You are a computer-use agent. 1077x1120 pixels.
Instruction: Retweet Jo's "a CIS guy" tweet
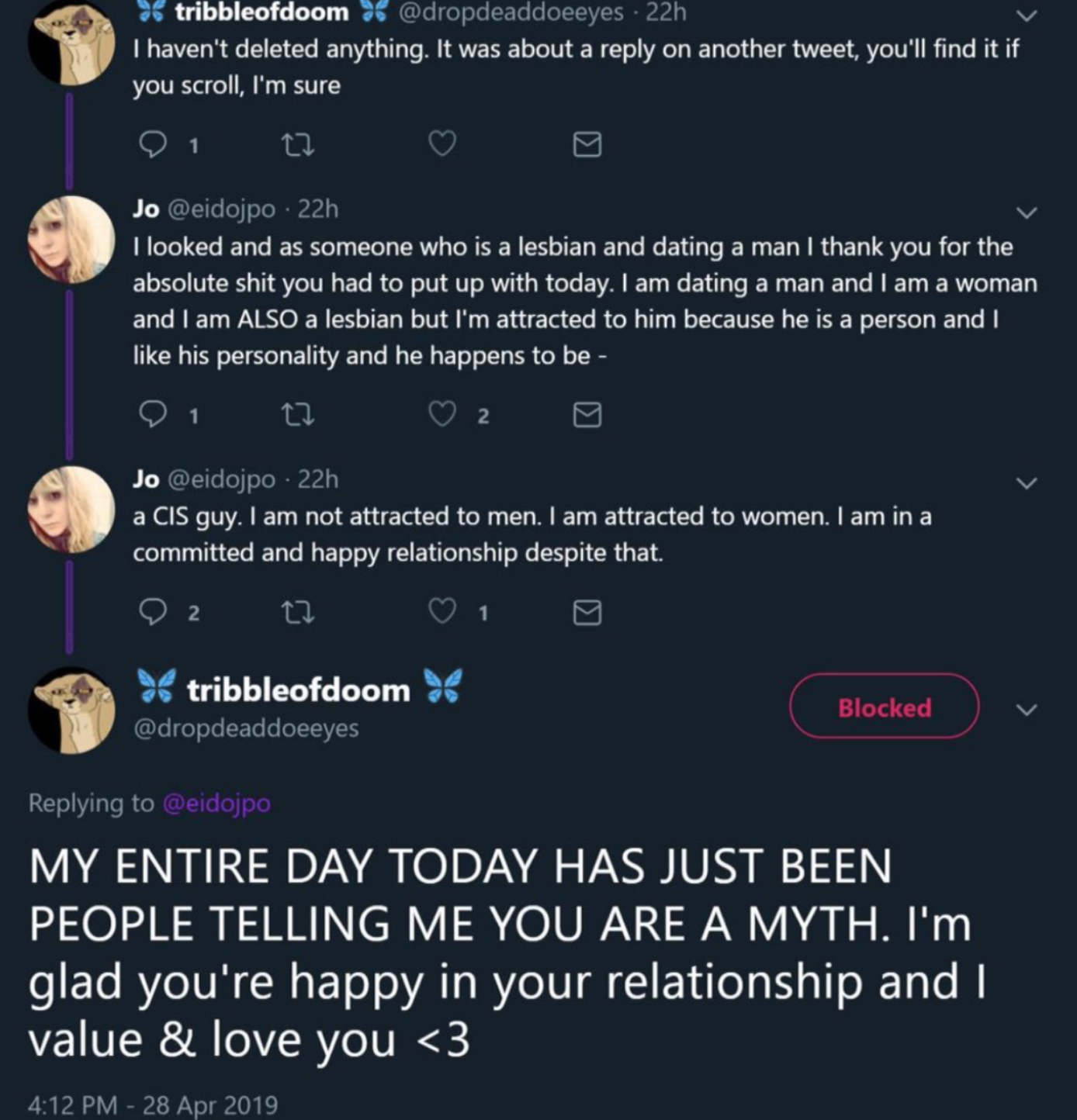click(298, 613)
